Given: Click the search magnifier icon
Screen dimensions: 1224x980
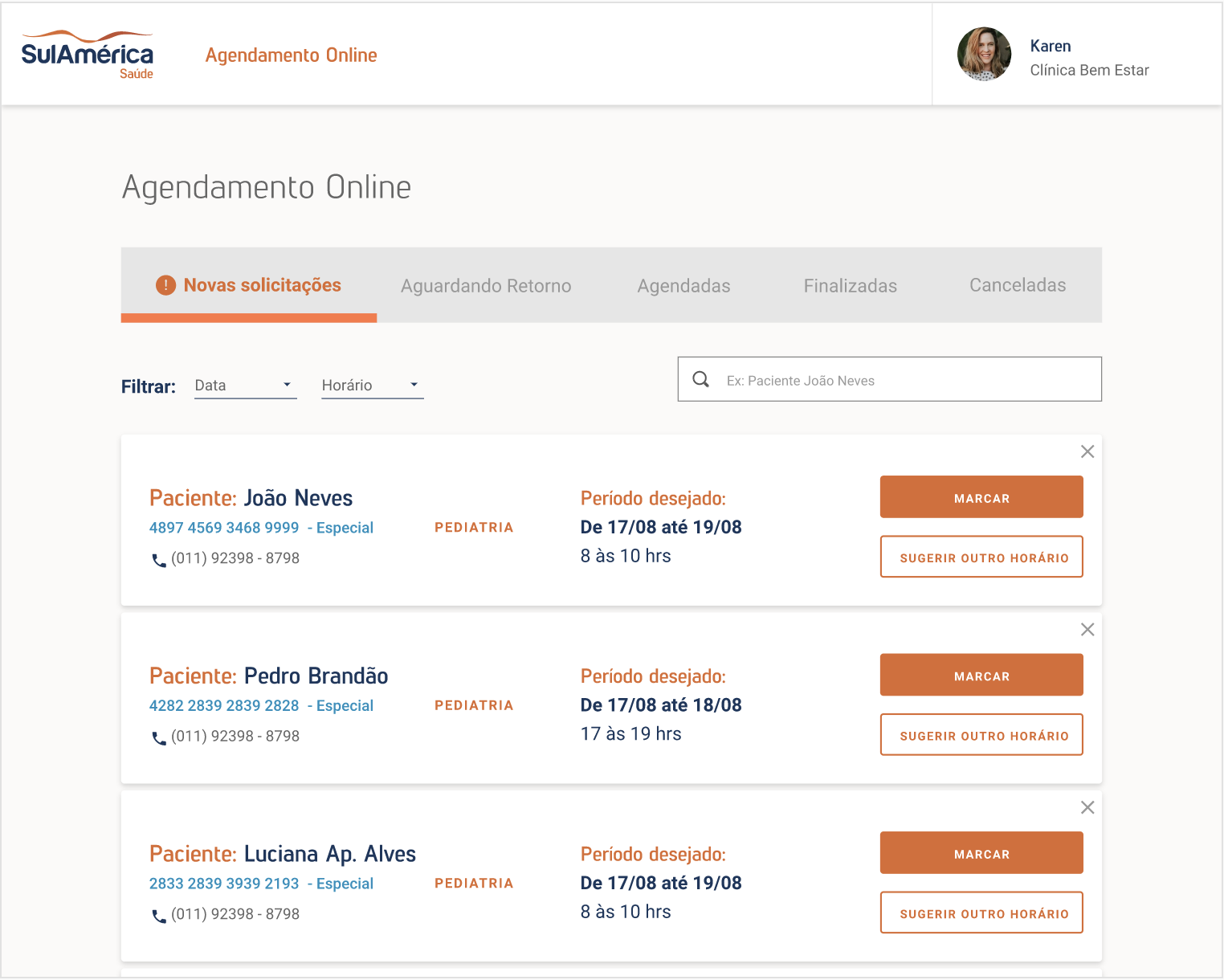Looking at the screenshot, I should click(701, 379).
